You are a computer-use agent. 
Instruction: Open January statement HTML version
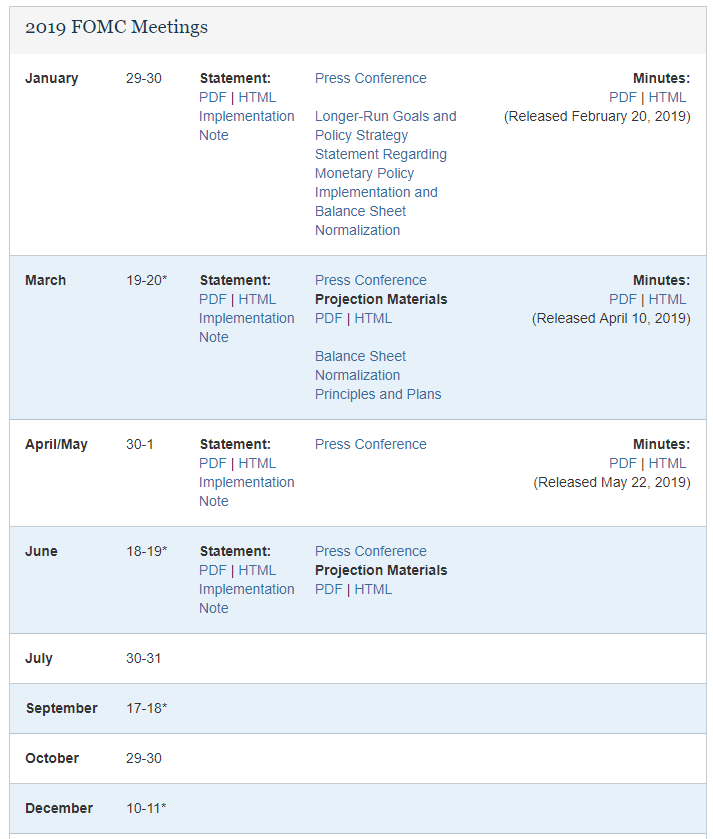[x=257, y=97]
